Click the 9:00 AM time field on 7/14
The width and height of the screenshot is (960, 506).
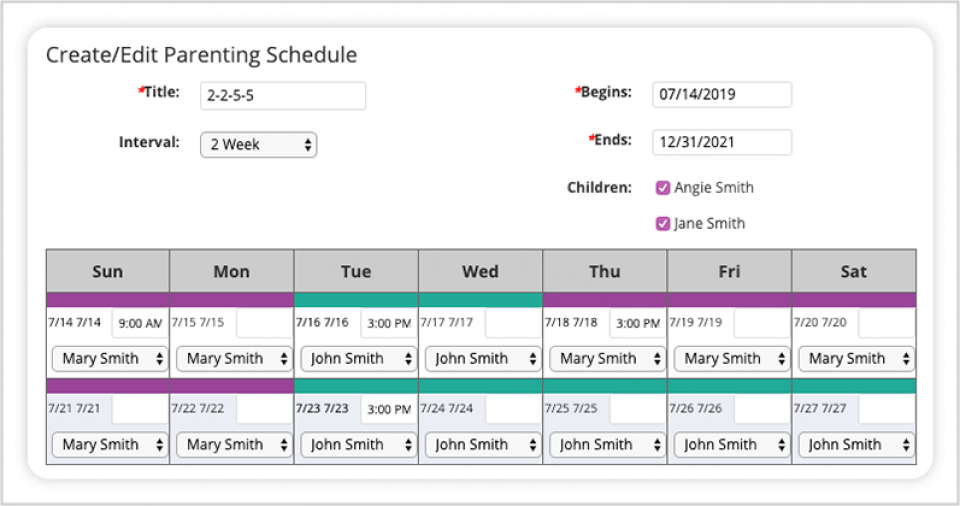click(138, 323)
